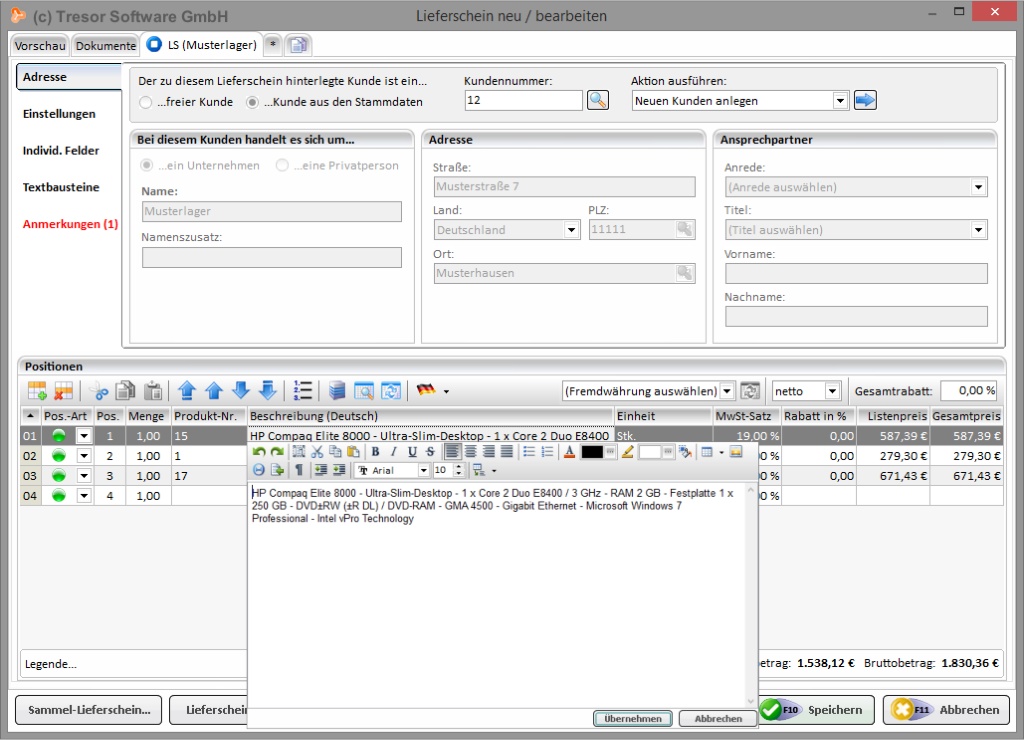
Task: Click the numbered list renumber icon
Action: (304, 391)
